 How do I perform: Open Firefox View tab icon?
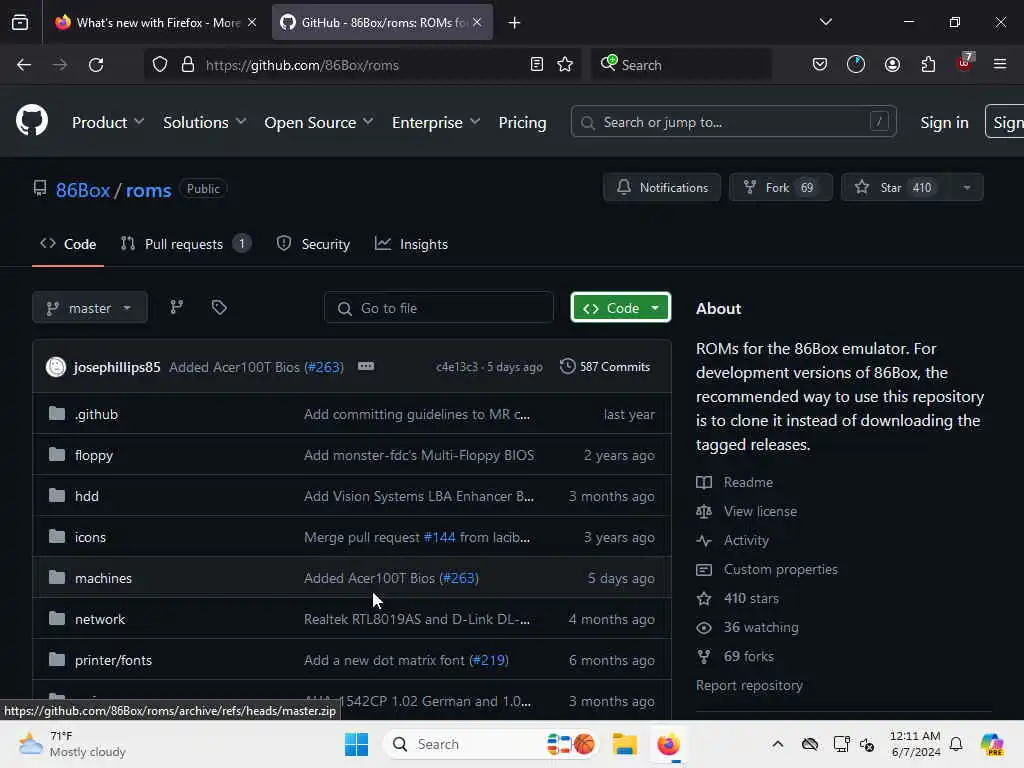click(x=20, y=22)
